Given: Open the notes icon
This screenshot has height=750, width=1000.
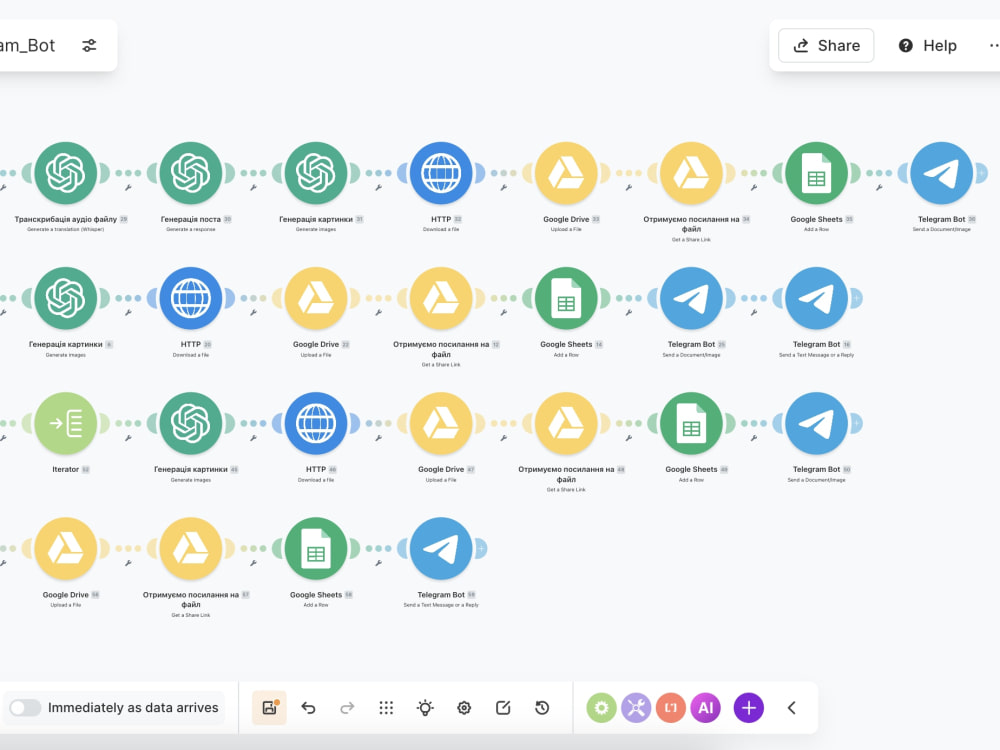Looking at the screenshot, I should [503, 707].
